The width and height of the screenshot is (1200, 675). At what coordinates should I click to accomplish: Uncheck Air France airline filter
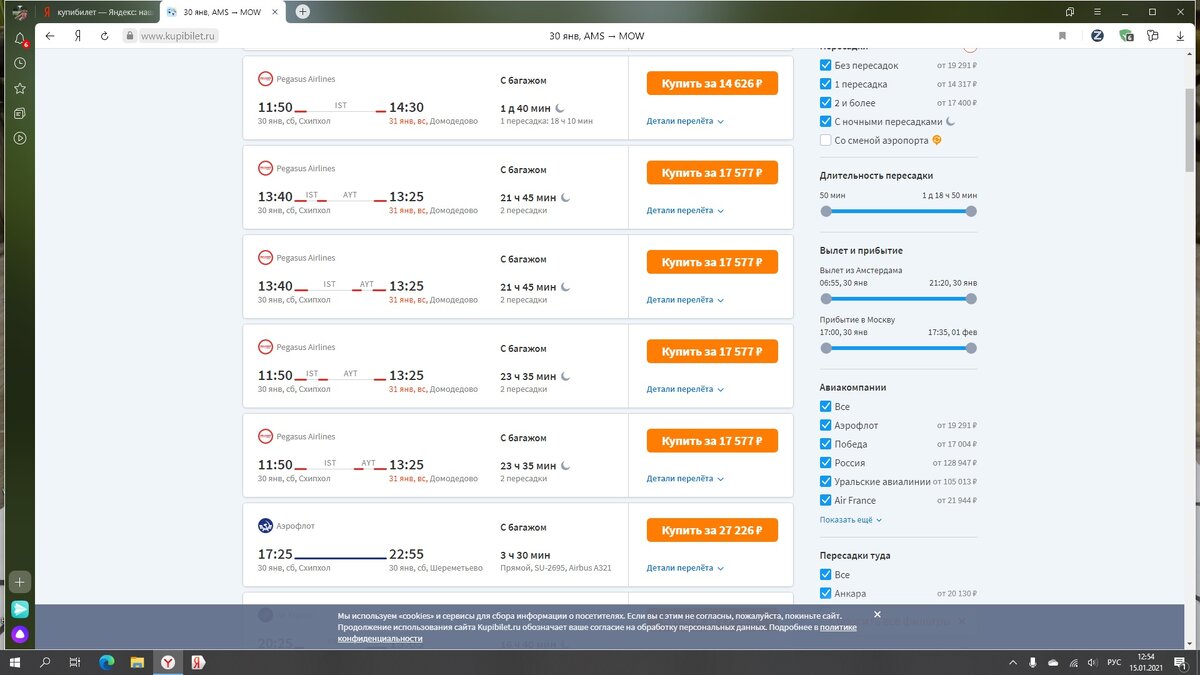(826, 500)
